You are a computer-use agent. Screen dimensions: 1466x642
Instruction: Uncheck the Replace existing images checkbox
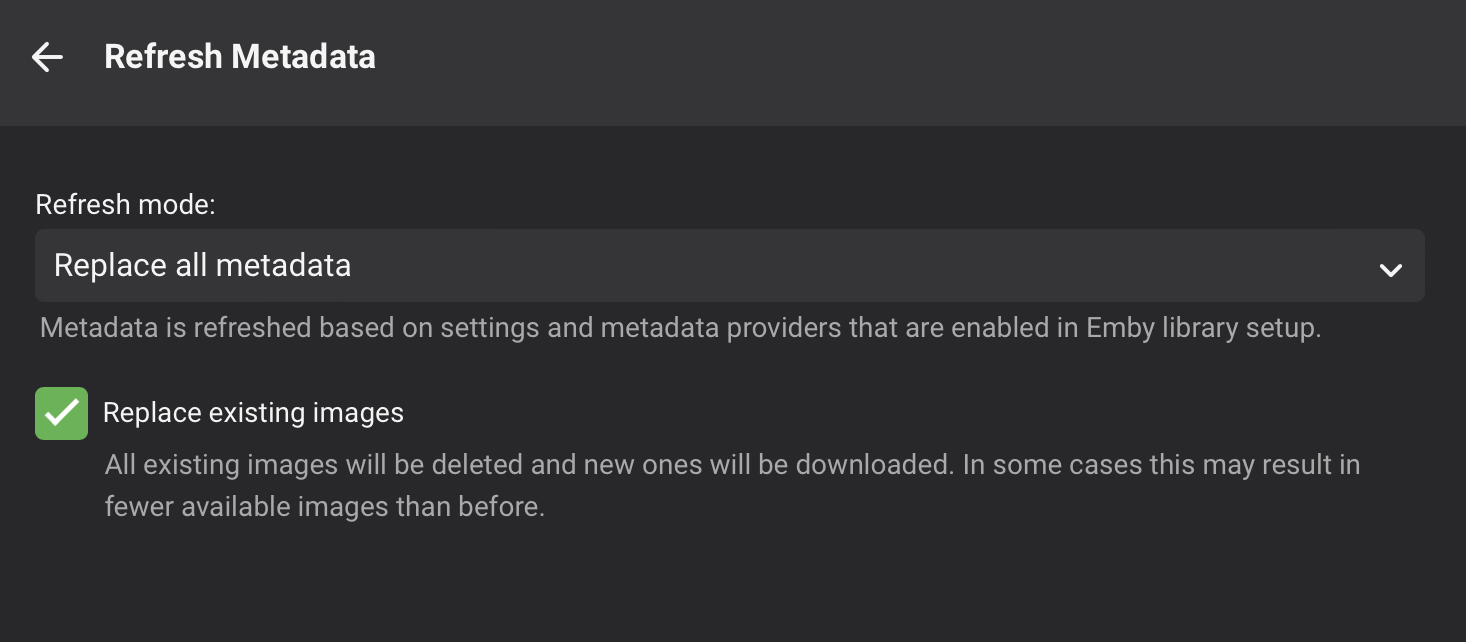point(62,413)
